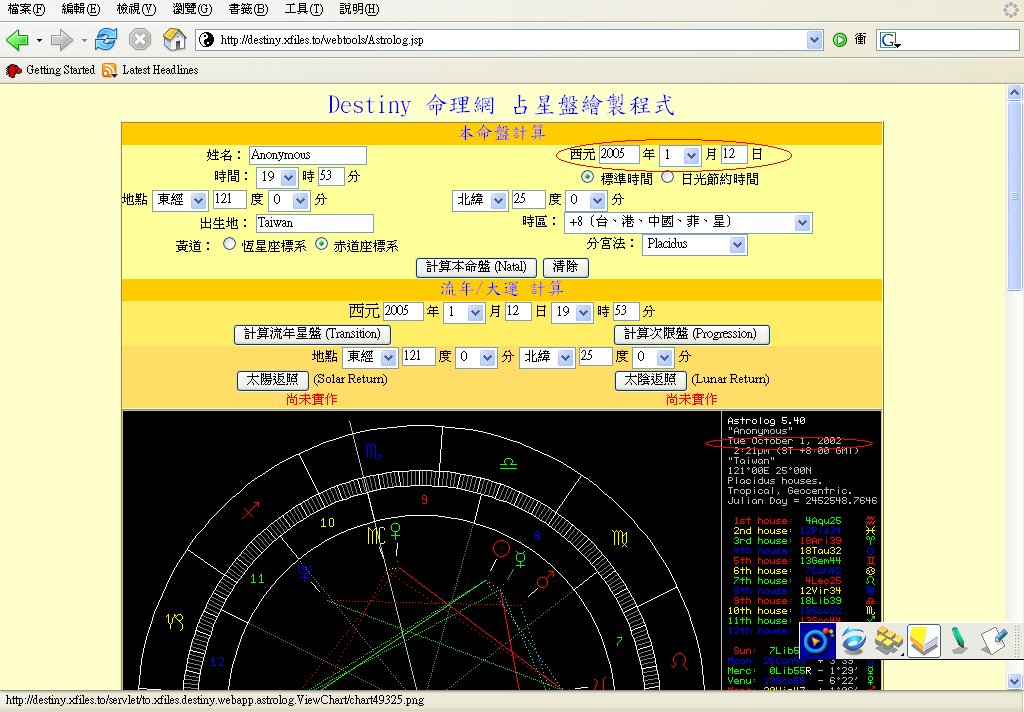Click the blue circular arrow icon in floating toolbar

pyautogui.click(x=853, y=640)
